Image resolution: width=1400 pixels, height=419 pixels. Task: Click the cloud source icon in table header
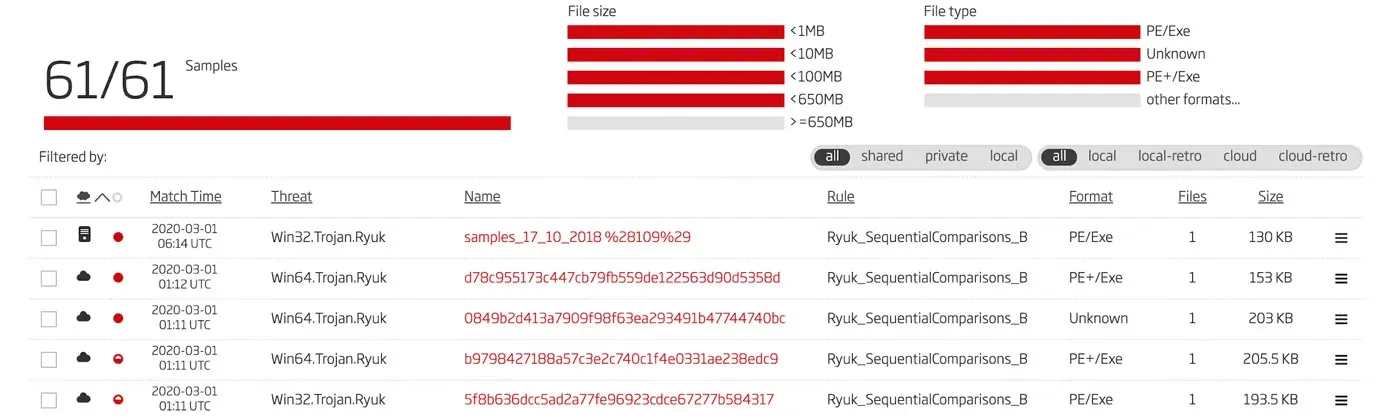(x=84, y=197)
